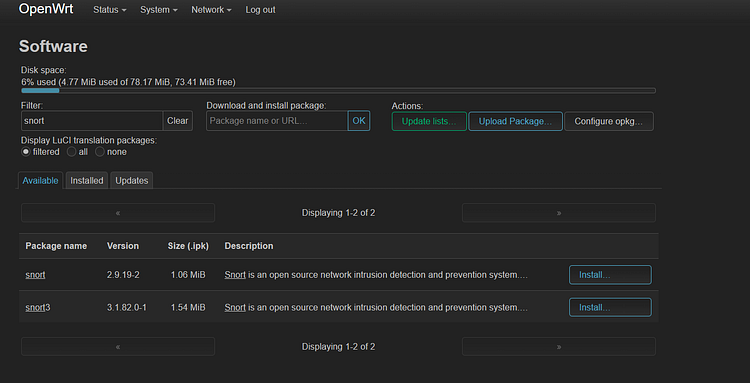Image resolution: width=750 pixels, height=383 pixels.
Task: Click the Package name column header
Action: tap(56, 246)
